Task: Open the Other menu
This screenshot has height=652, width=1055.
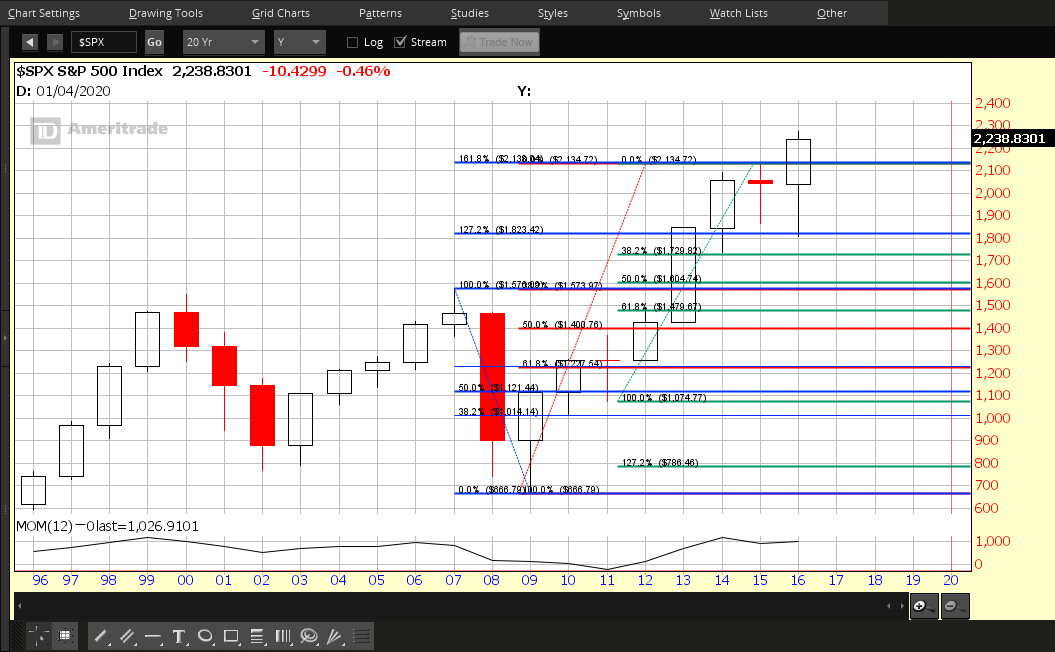Action: [832, 13]
